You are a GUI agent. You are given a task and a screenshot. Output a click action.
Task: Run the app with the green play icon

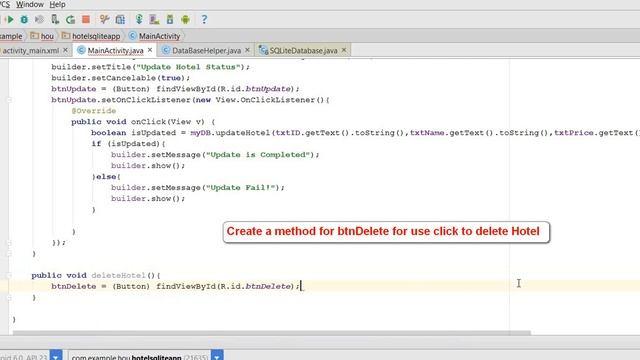(x=9, y=20)
